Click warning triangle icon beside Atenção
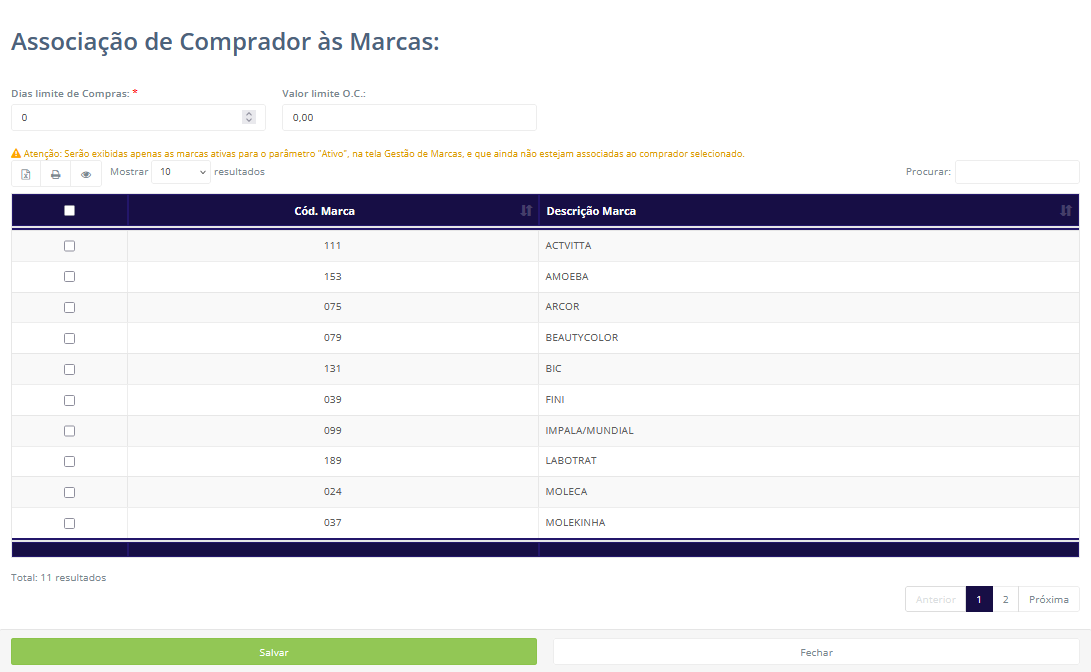 point(16,154)
